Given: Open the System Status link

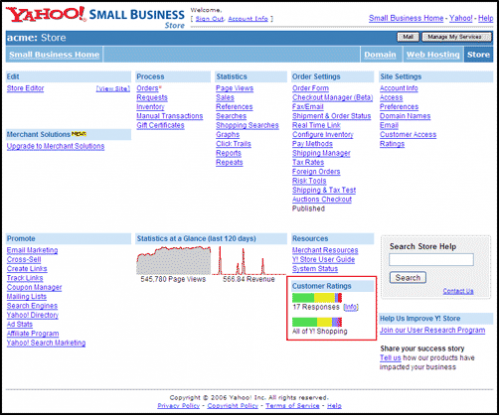Looking at the screenshot, I should tap(315, 269).
